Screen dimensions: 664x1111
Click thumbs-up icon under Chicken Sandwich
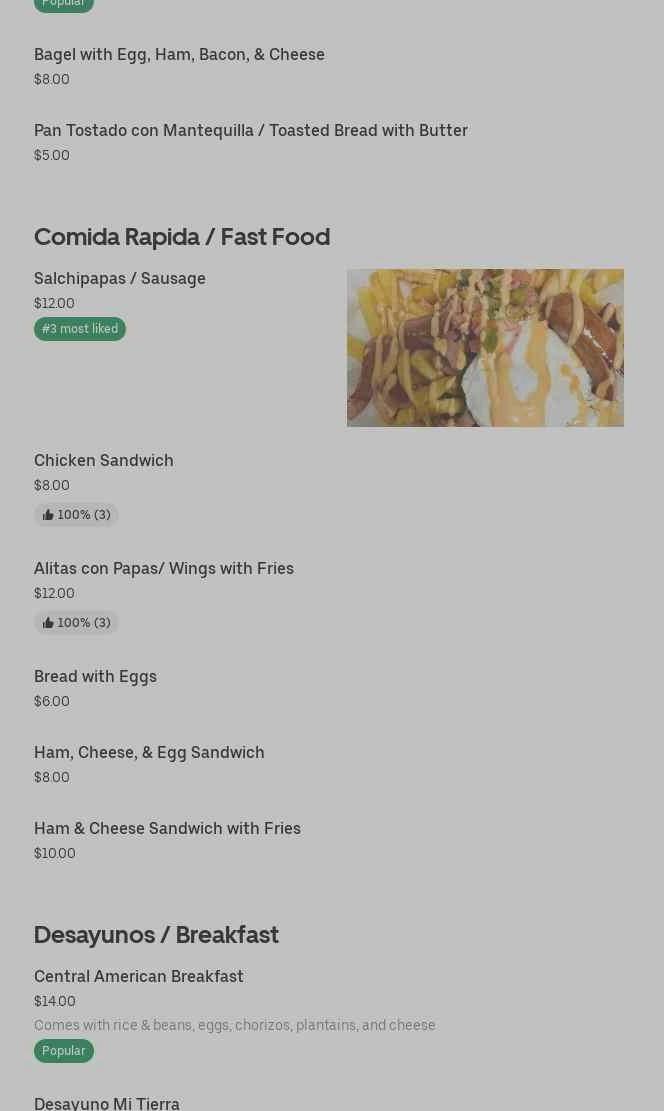48,515
